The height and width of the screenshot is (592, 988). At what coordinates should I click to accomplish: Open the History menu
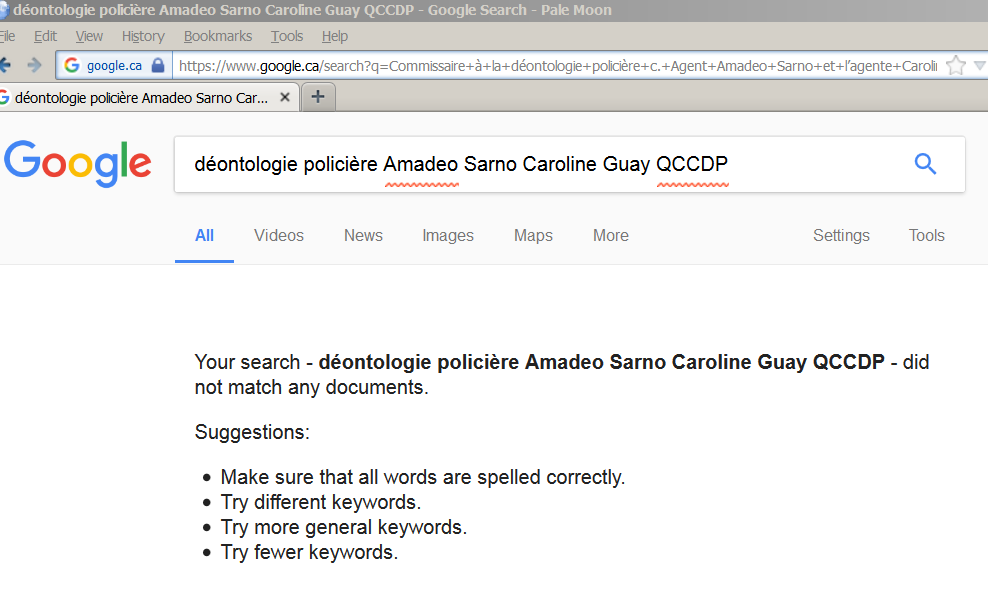point(143,36)
